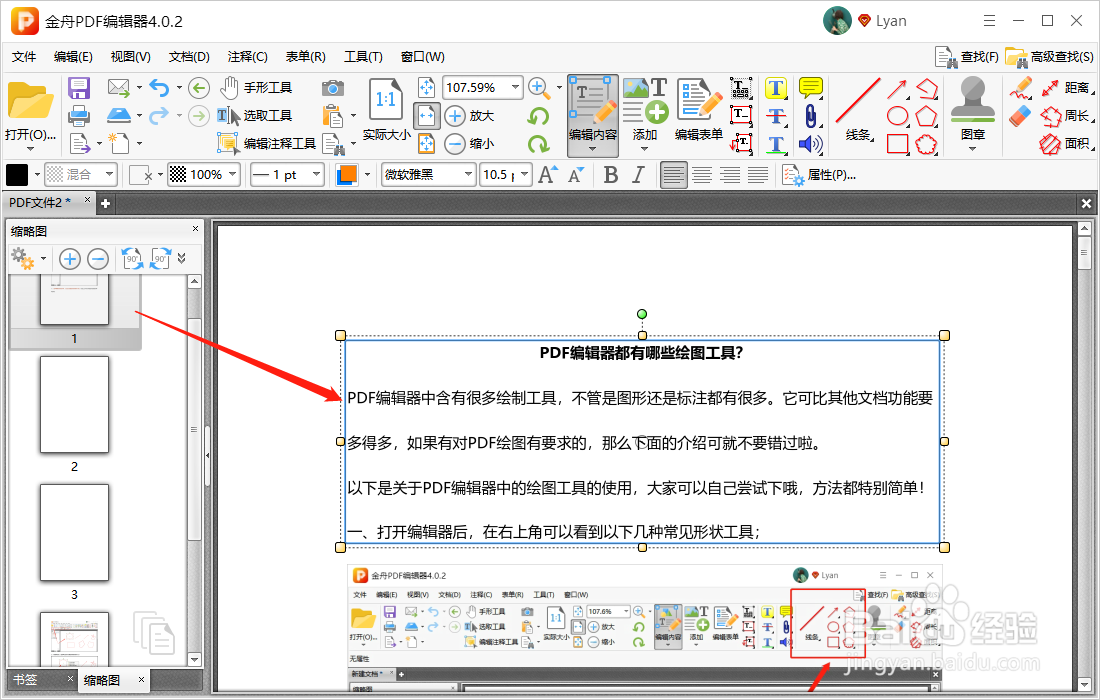
Task: Set text alignment to left
Action: click(673, 175)
